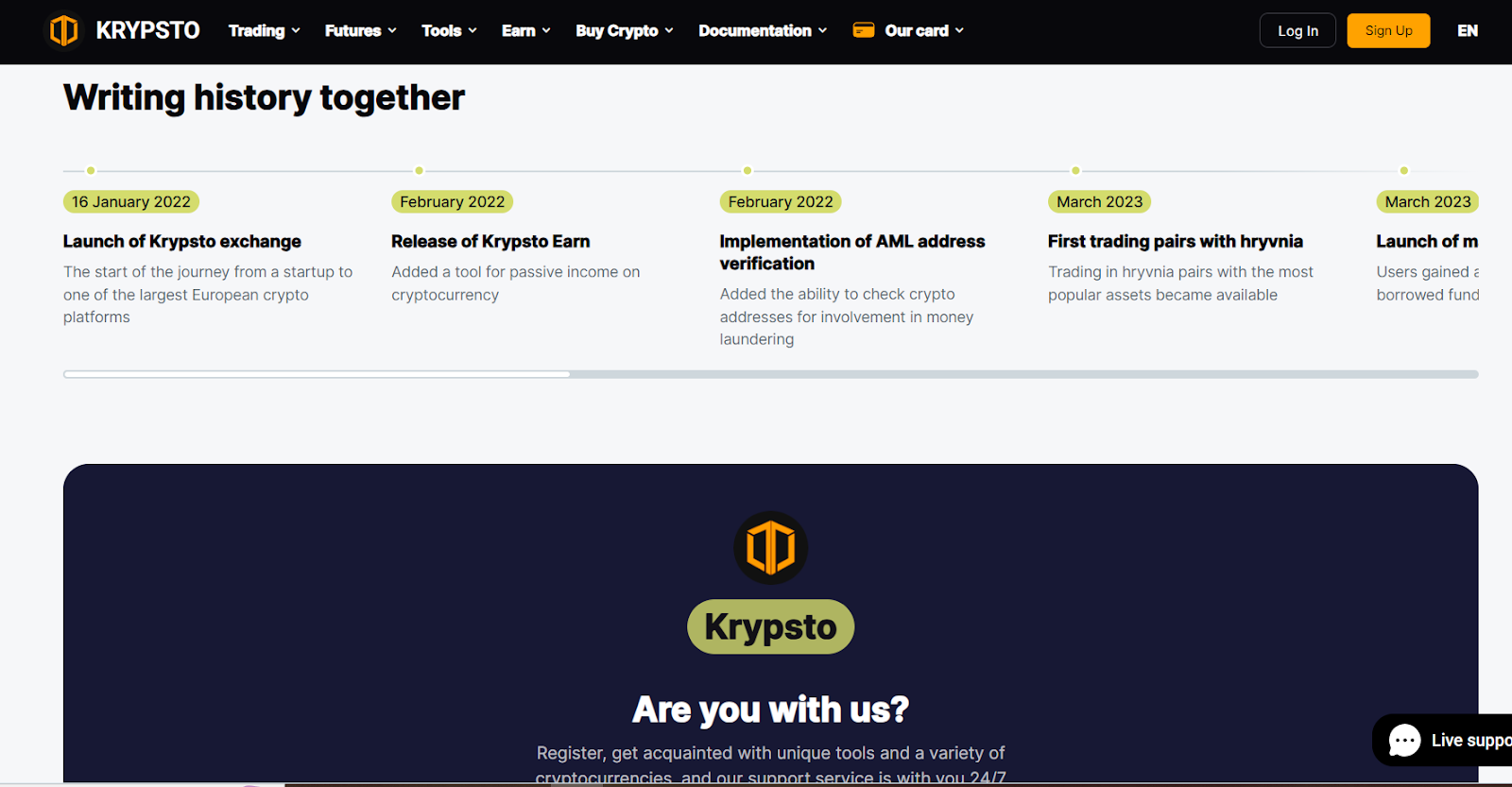This screenshot has width=1512, height=787.
Task: Click the timeline dot above AML address verification
Action: [747, 171]
